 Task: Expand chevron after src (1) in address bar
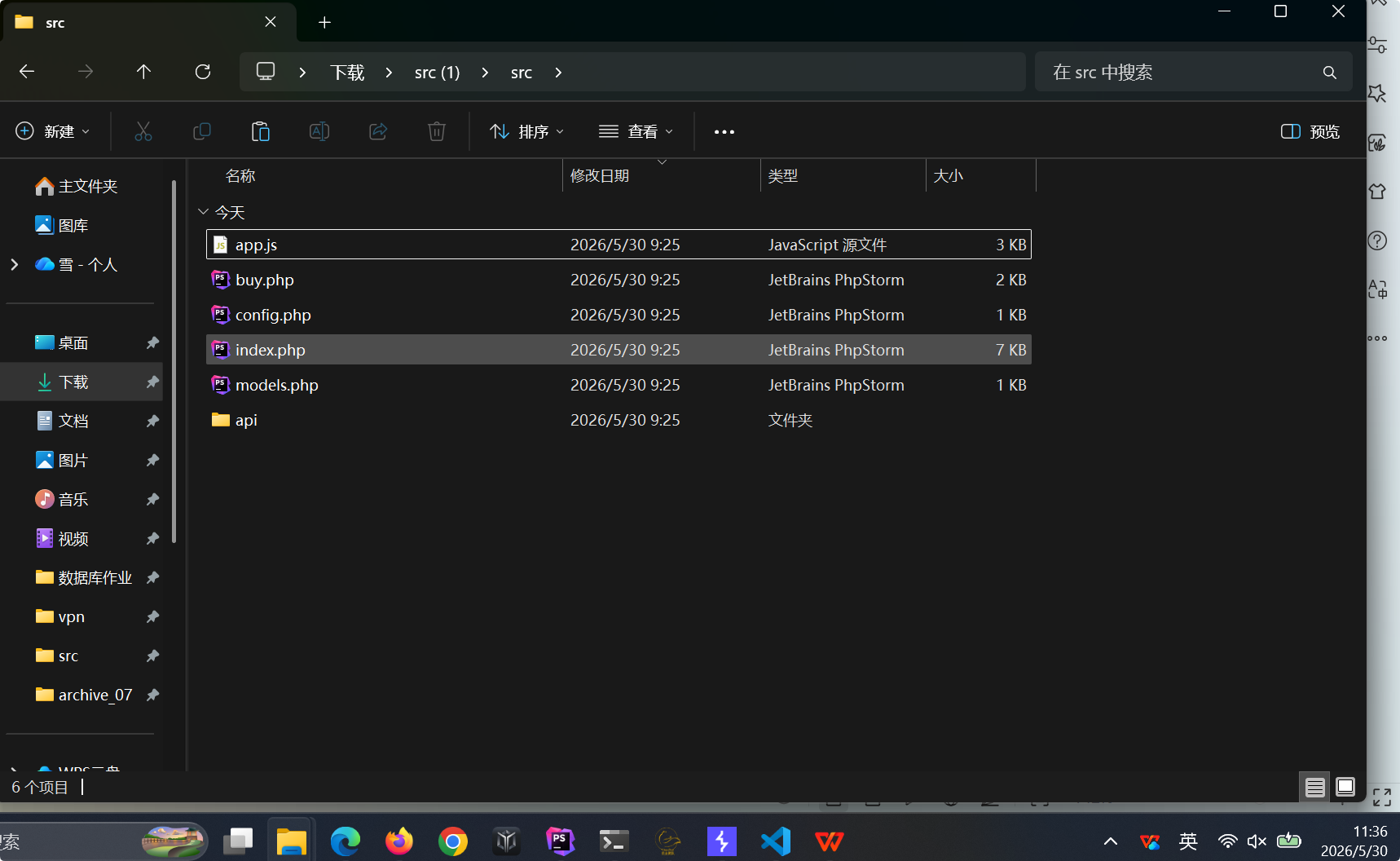pyautogui.click(x=485, y=73)
